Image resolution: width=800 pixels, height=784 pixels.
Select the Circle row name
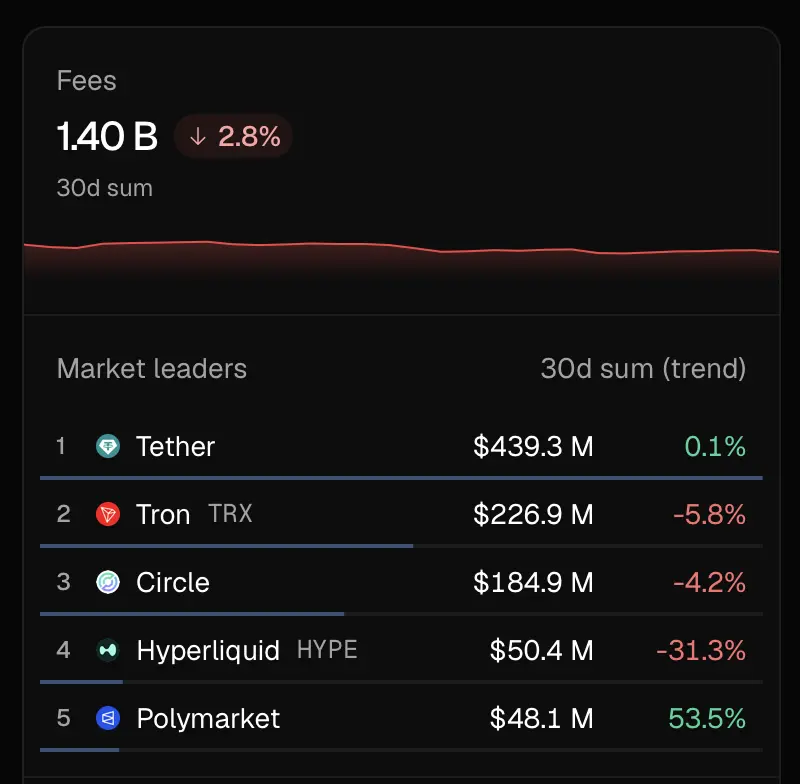click(x=173, y=582)
